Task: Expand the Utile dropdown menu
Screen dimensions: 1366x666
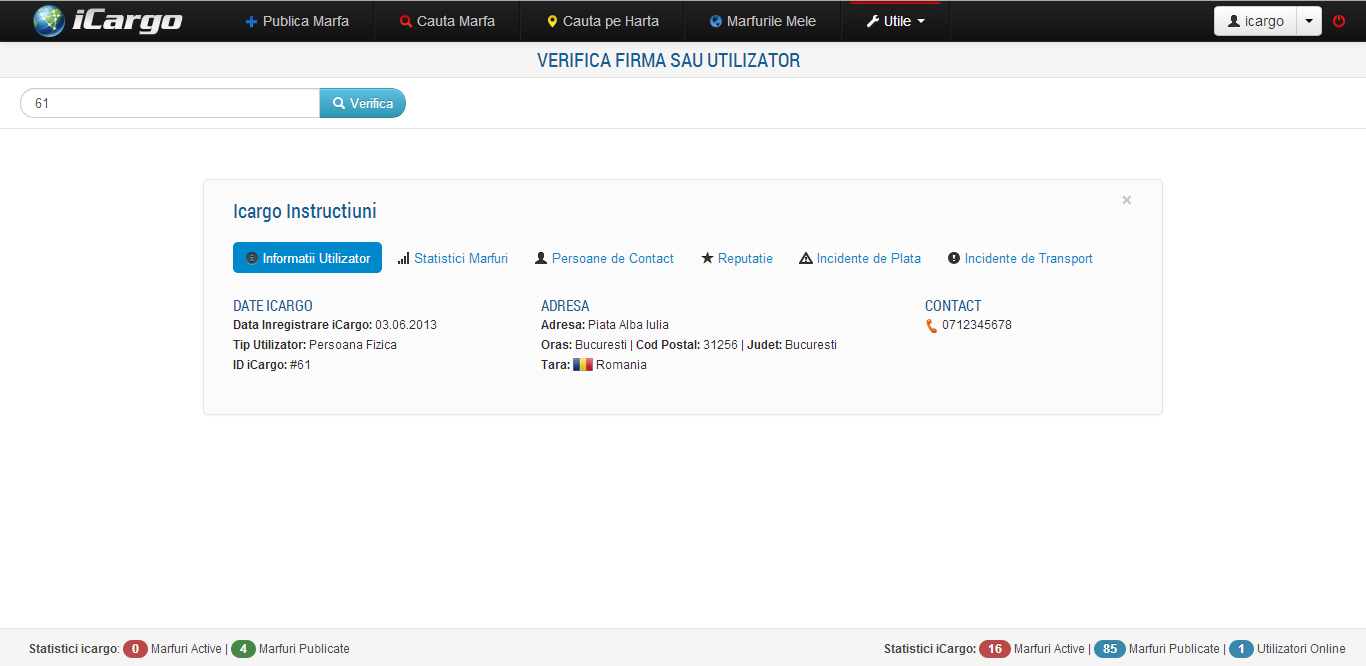Action: 895,21
